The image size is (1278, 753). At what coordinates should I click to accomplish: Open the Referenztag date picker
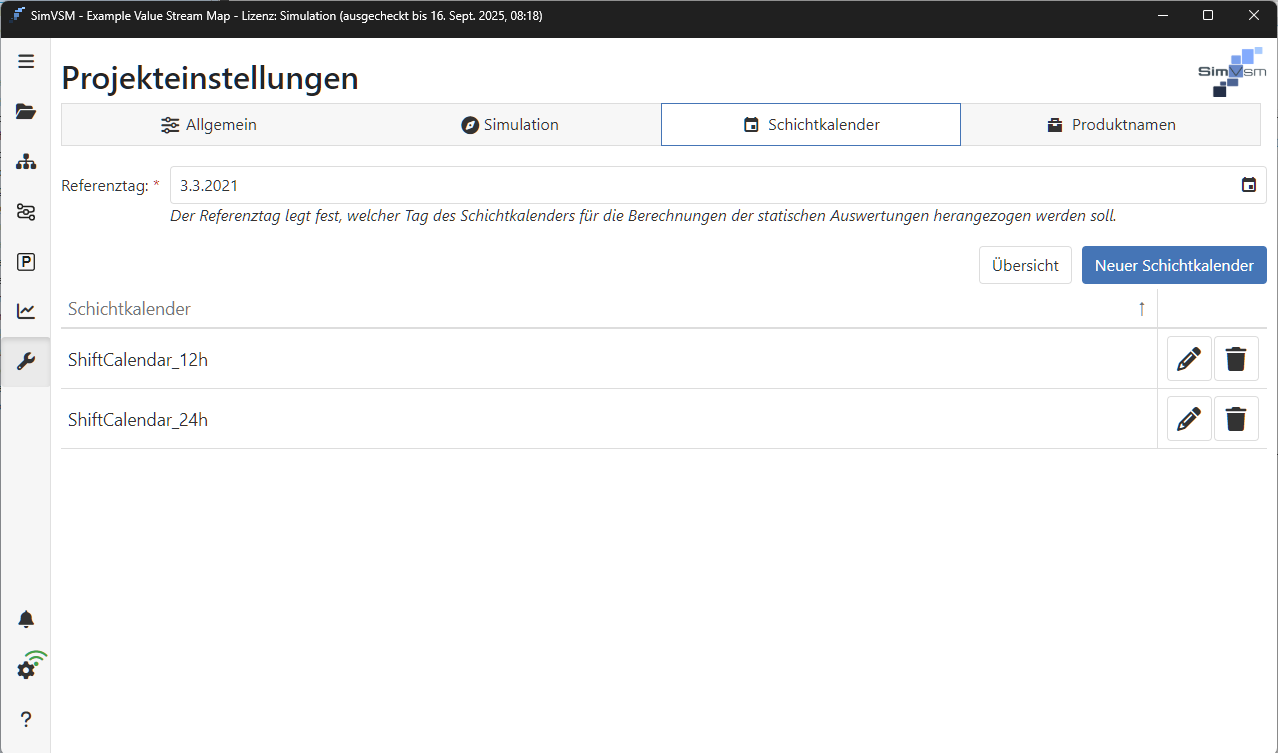(1248, 184)
